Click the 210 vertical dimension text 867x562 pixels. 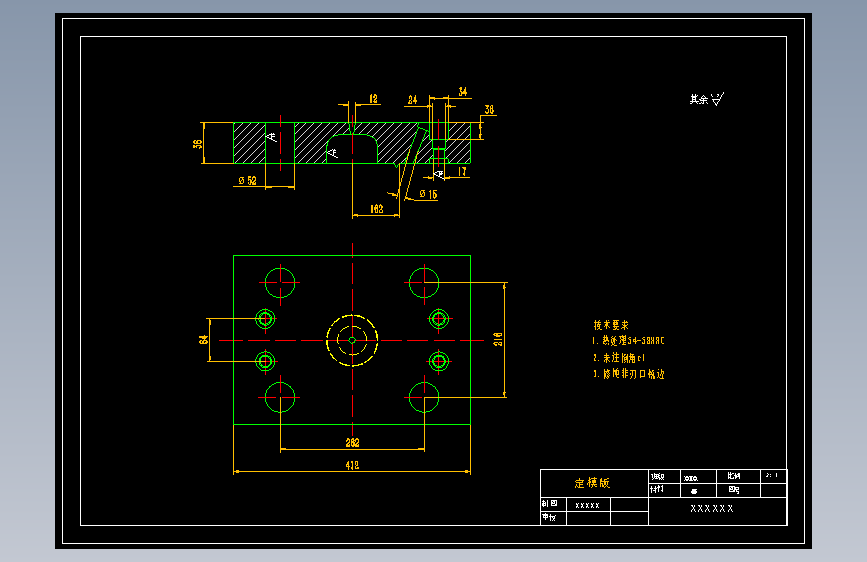coord(498,339)
